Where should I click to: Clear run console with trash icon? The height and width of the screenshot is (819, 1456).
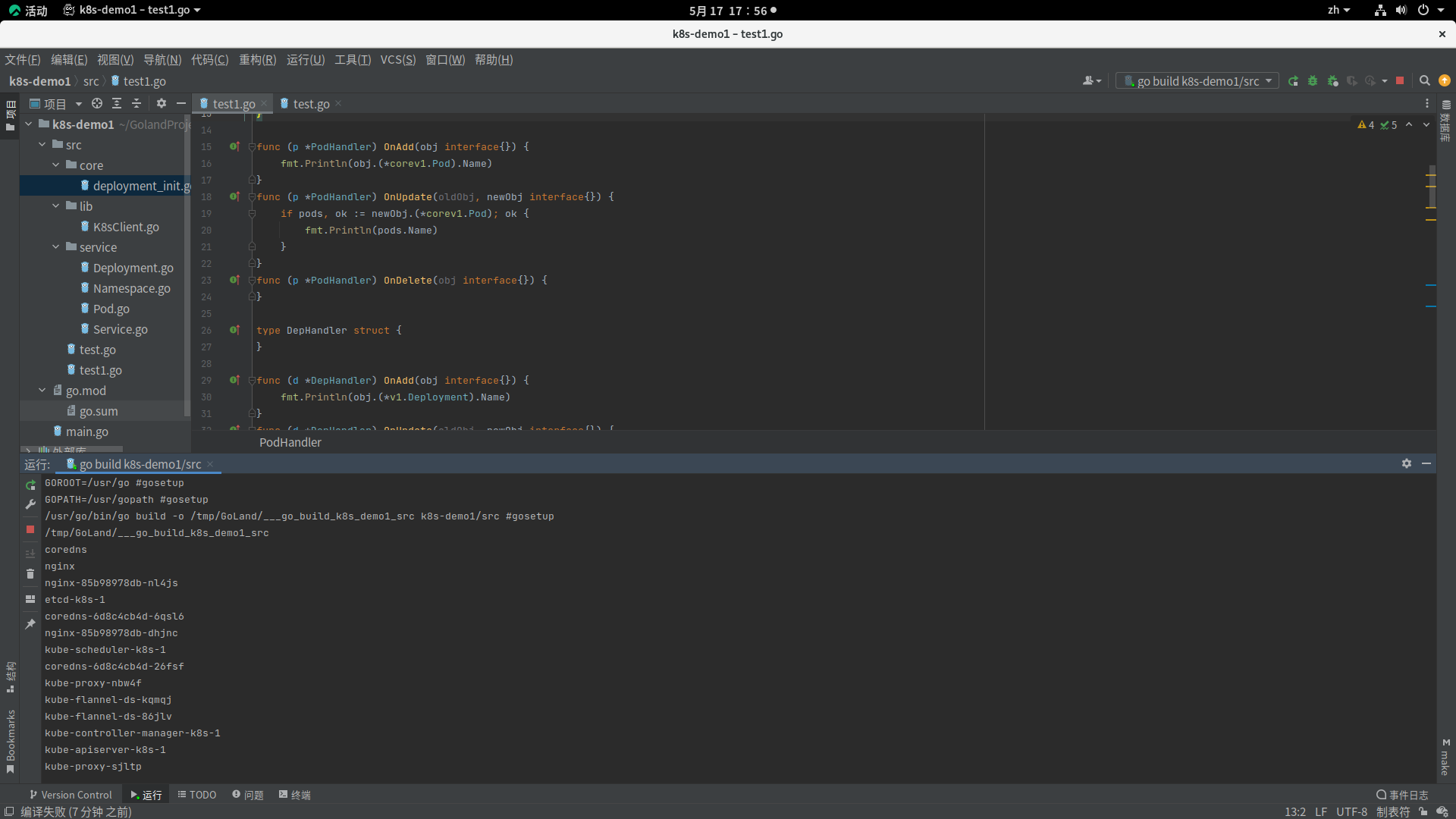click(x=30, y=574)
